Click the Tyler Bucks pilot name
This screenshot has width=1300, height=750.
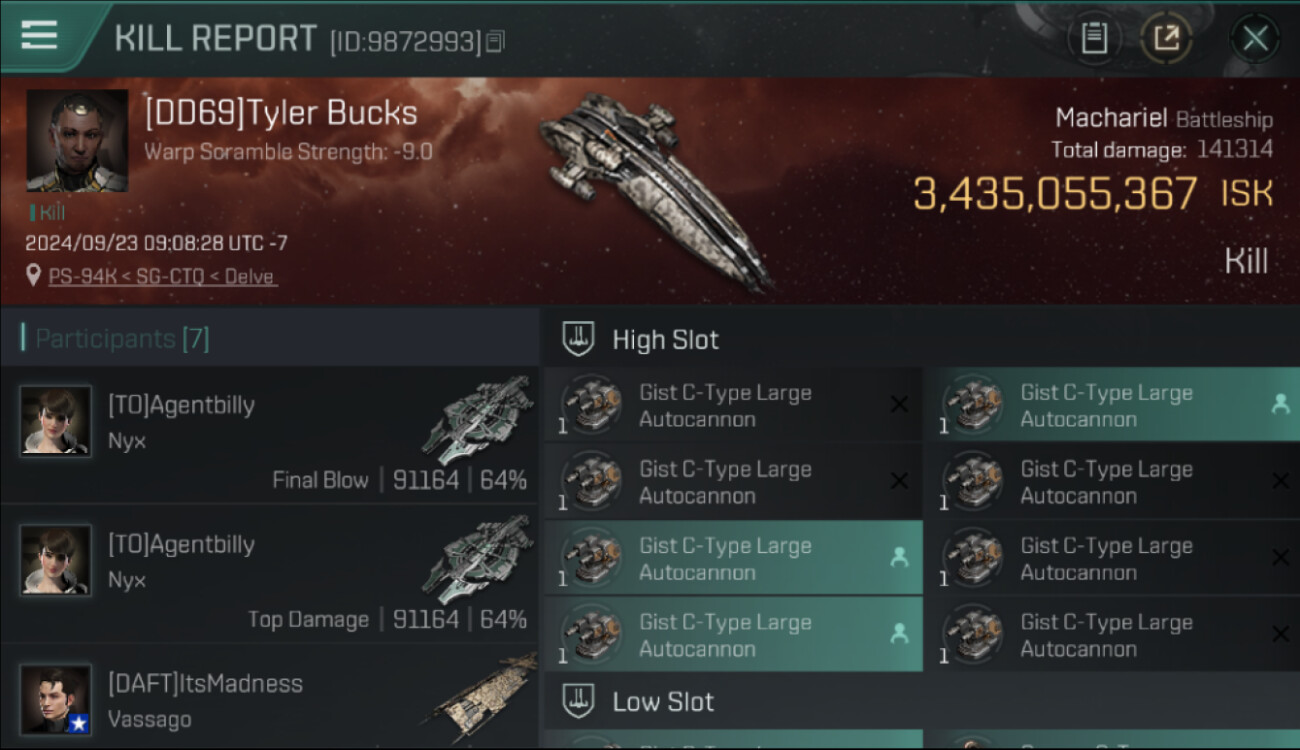click(x=281, y=113)
